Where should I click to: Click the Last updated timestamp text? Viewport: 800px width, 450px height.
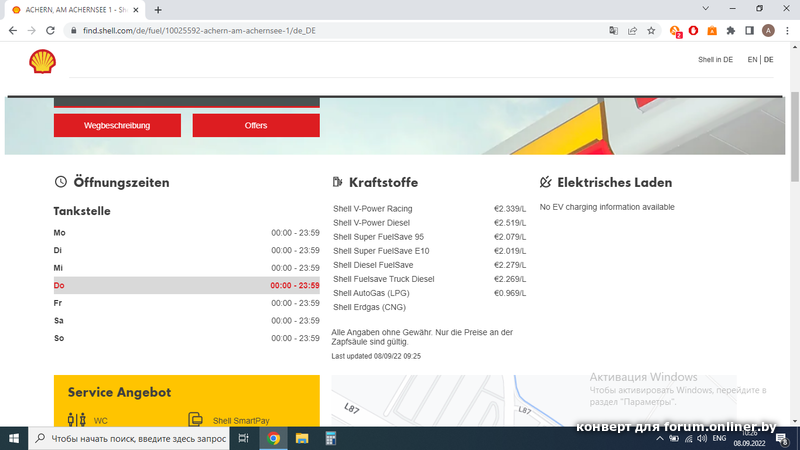[x=376, y=356]
